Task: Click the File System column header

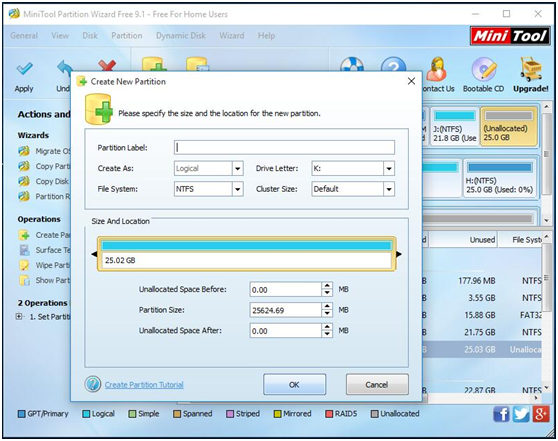Action: [x=520, y=240]
